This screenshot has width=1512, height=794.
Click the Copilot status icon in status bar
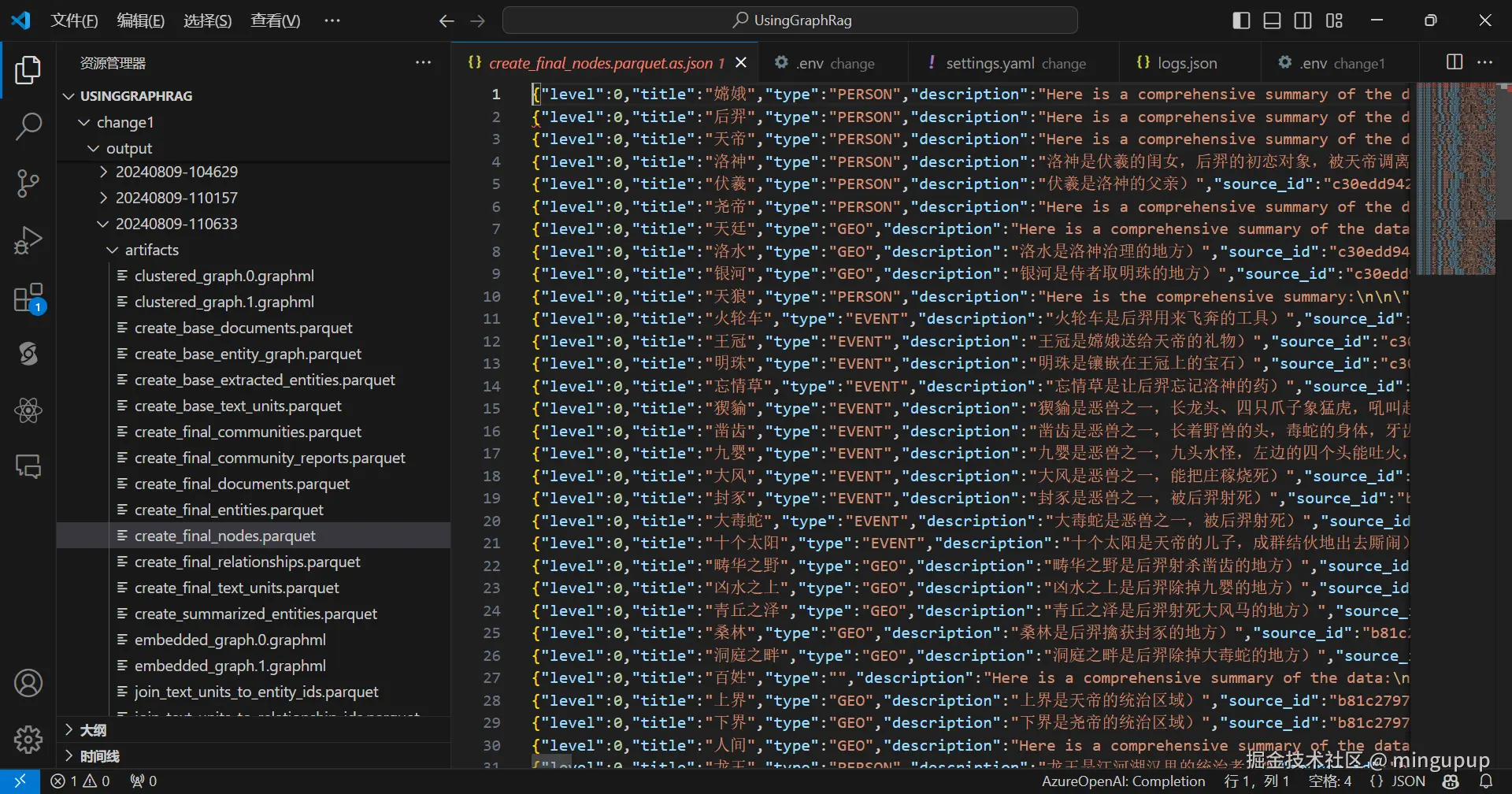click(x=1451, y=781)
